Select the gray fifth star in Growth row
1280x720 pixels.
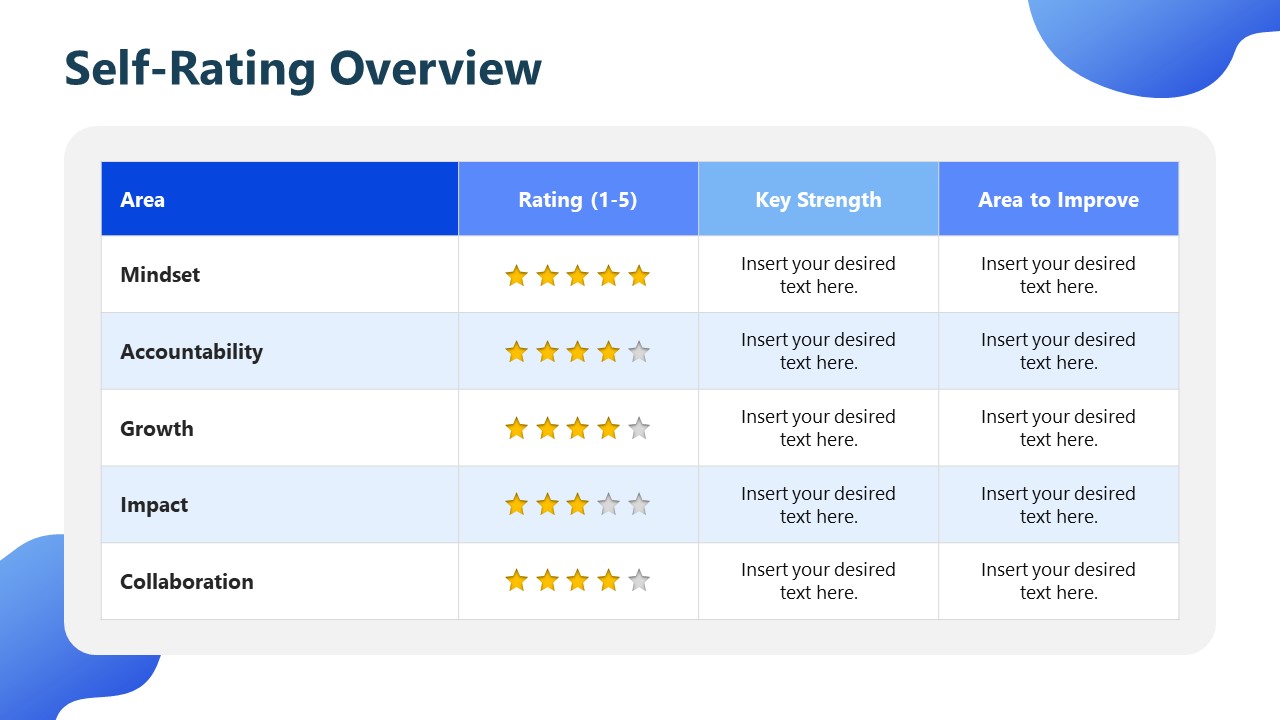click(x=639, y=429)
